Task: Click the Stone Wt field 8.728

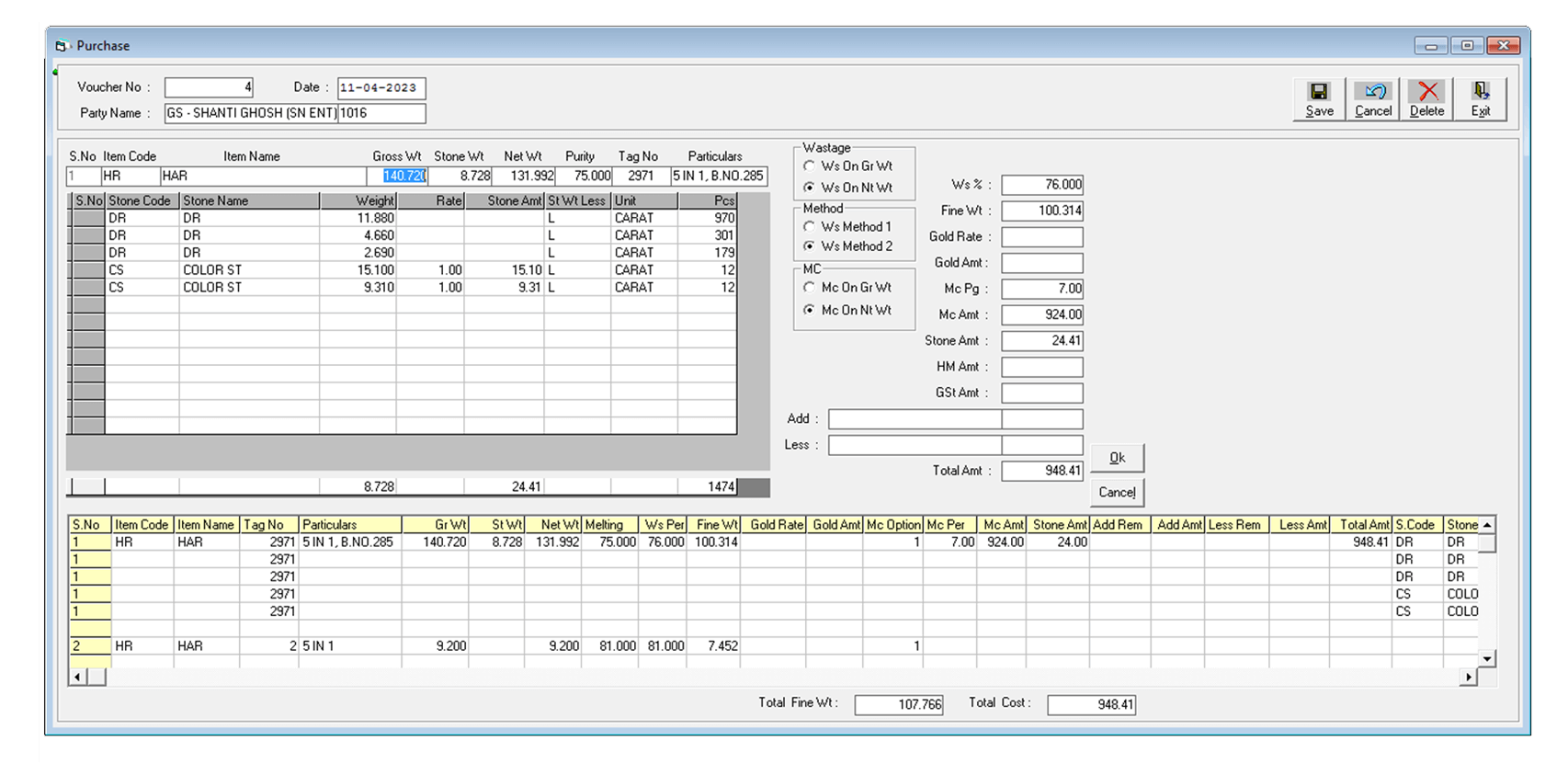Action: pyautogui.click(x=460, y=176)
